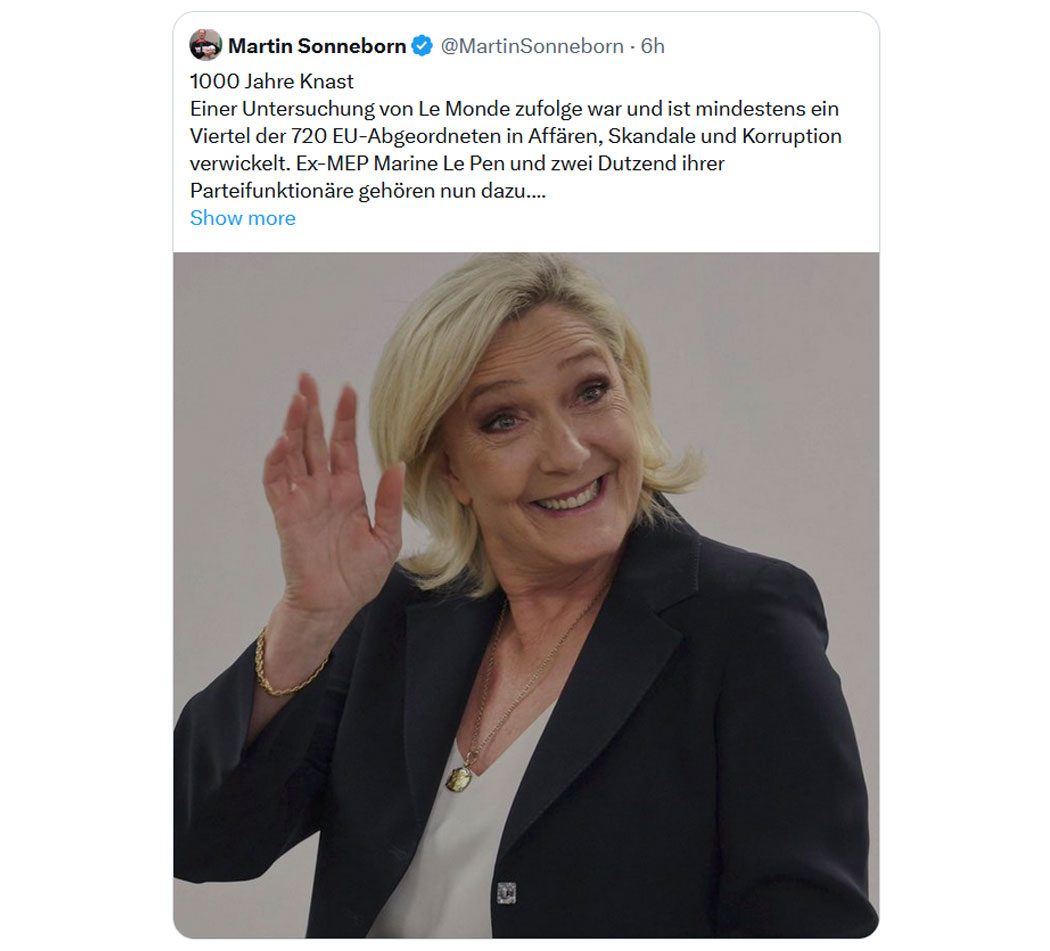Click the display name Martin Sonneborn
Viewport: 1050px width, 951px height.
tap(317, 46)
